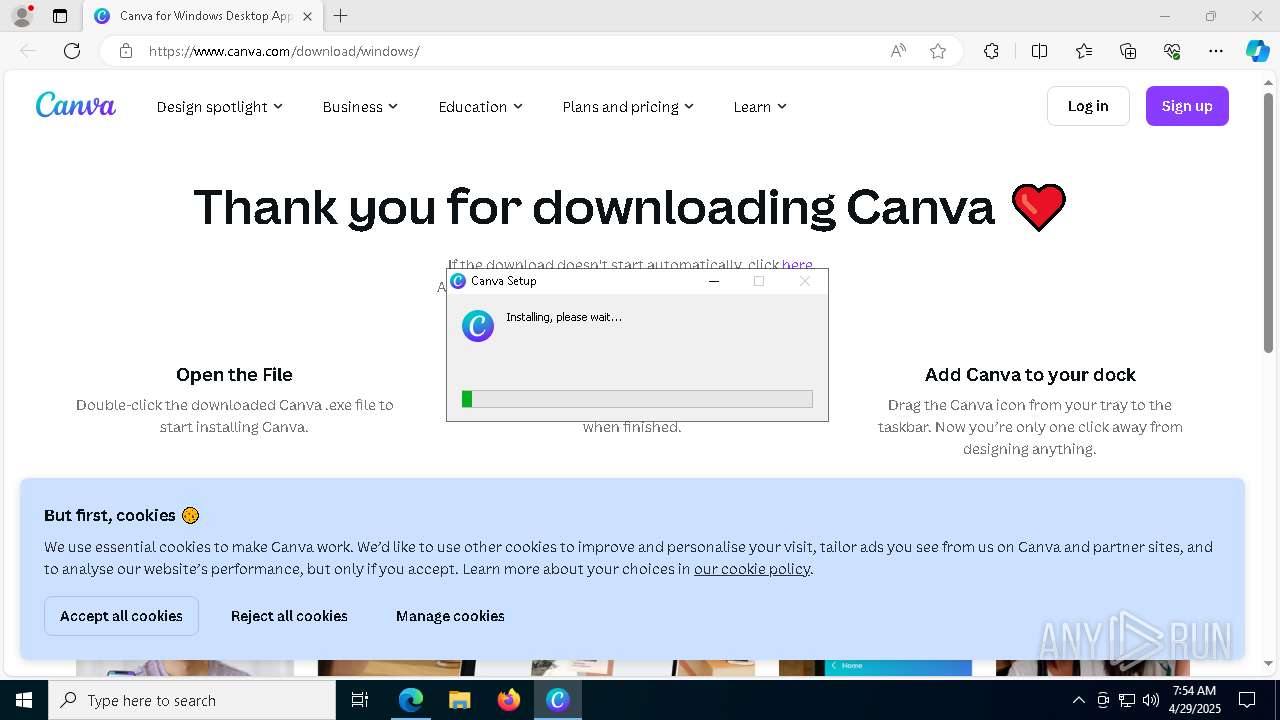The width and height of the screenshot is (1280, 720).
Task: Show hidden system tray icons
Action: (1078, 700)
